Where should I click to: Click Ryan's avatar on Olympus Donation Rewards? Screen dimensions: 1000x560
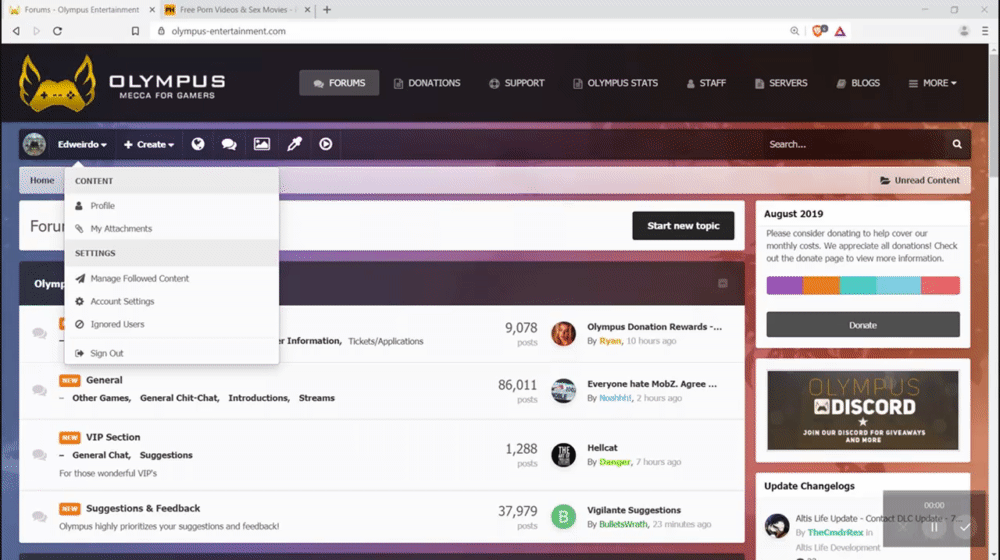click(563, 334)
